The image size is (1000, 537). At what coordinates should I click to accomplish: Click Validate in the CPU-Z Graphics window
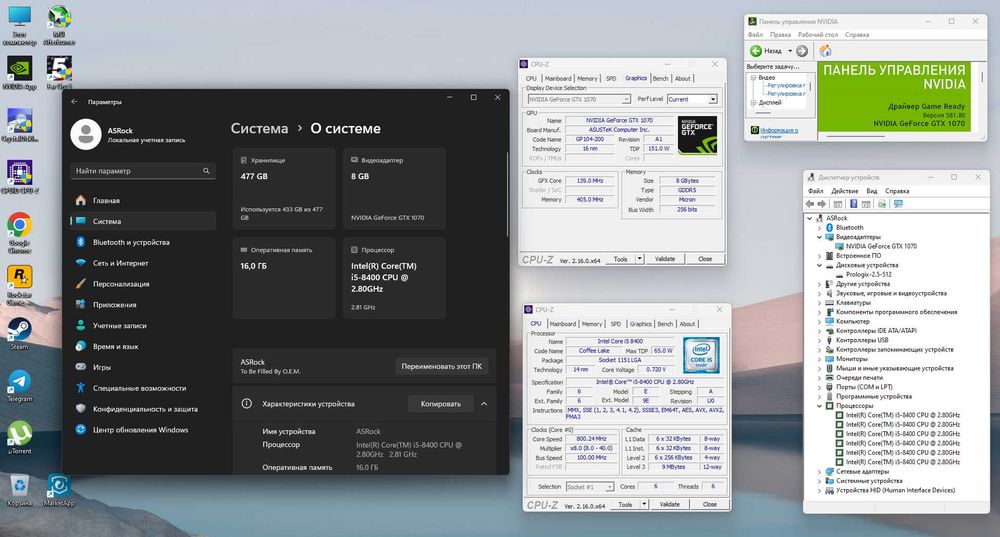(x=665, y=259)
